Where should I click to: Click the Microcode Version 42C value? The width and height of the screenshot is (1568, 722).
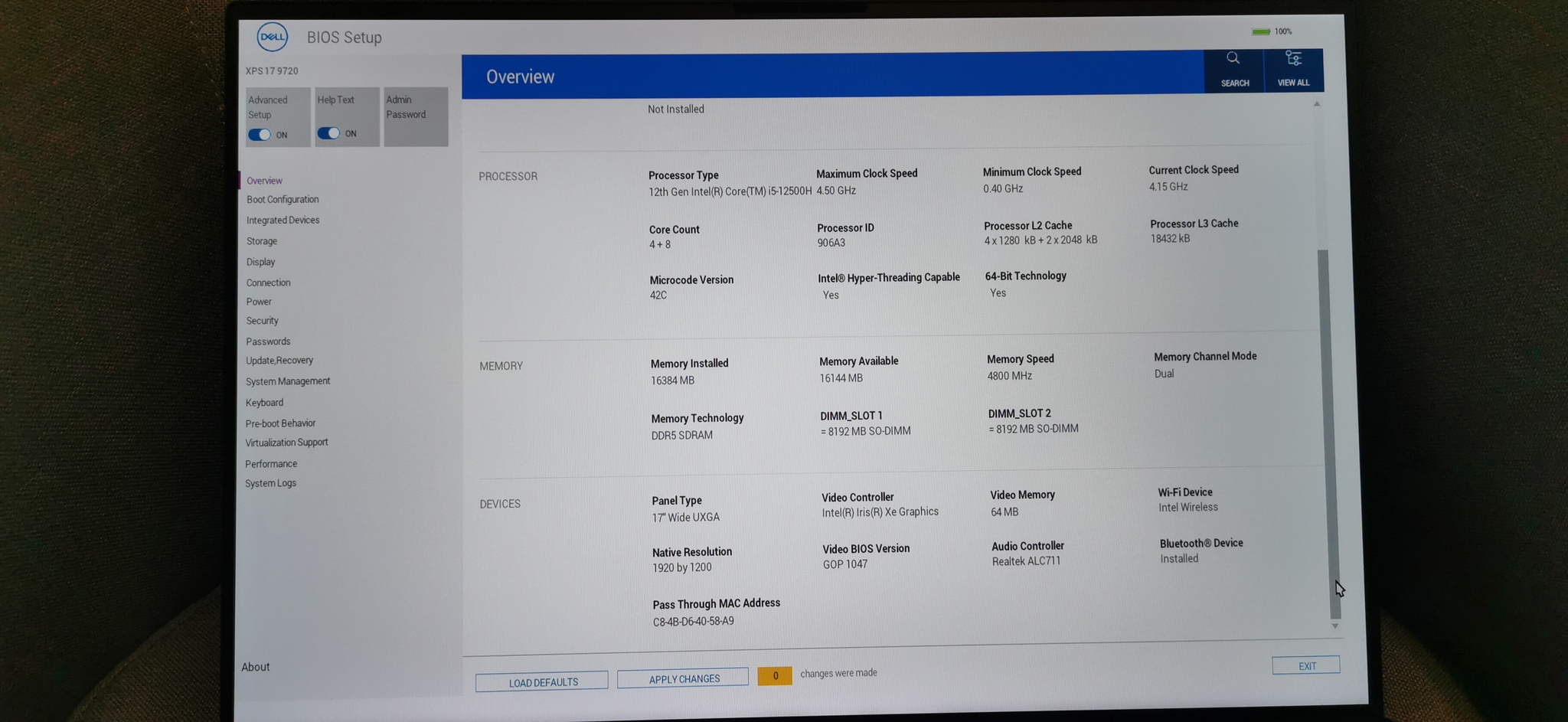pos(658,295)
